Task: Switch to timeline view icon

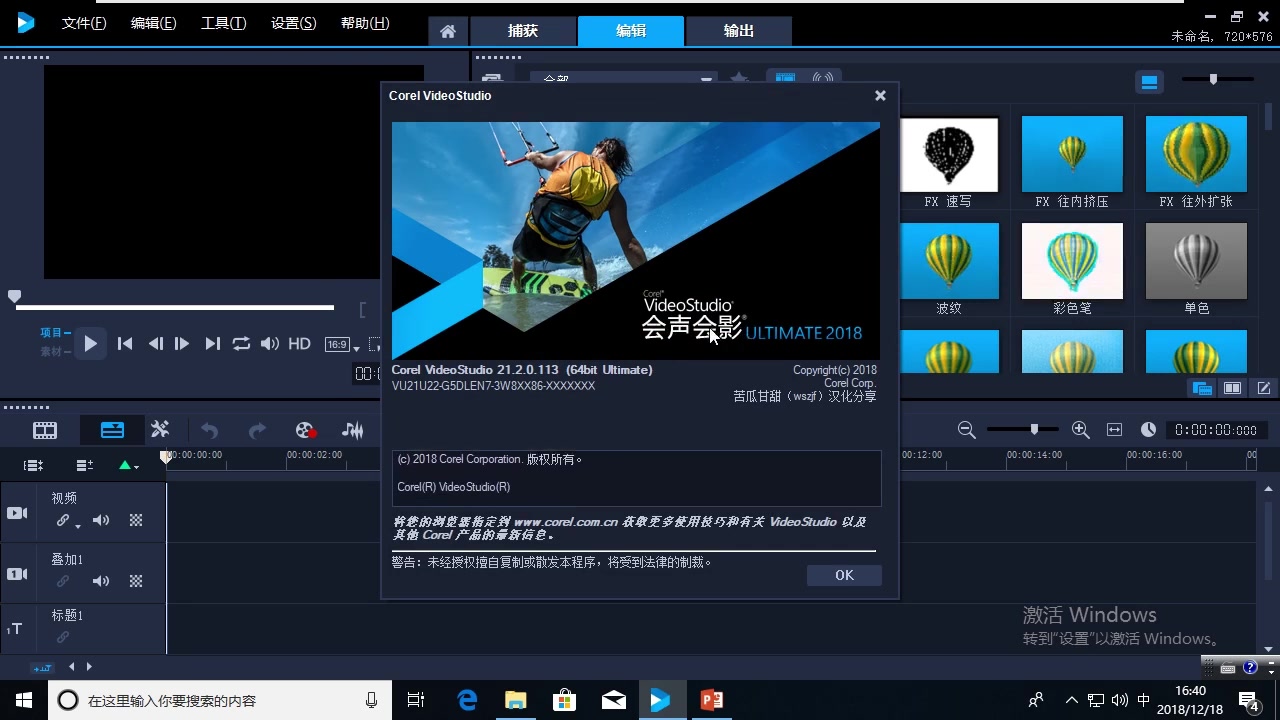Action: [112, 430]
